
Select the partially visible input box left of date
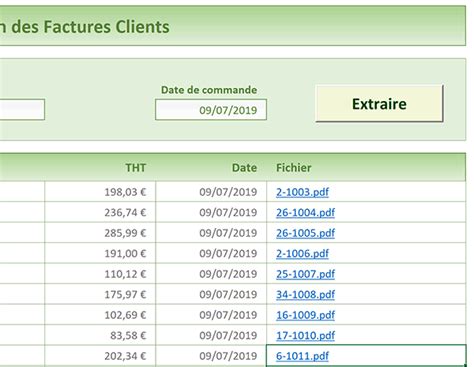tap(22, 109)
